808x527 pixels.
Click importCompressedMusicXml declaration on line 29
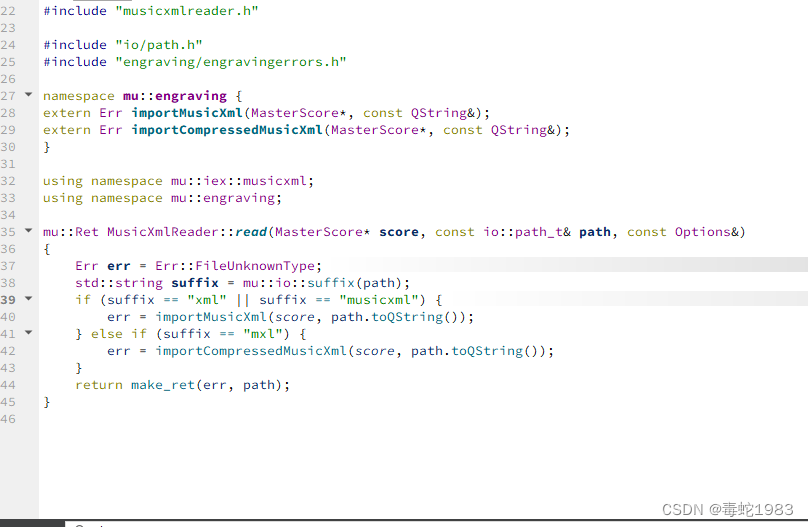[x=227, y=130]
